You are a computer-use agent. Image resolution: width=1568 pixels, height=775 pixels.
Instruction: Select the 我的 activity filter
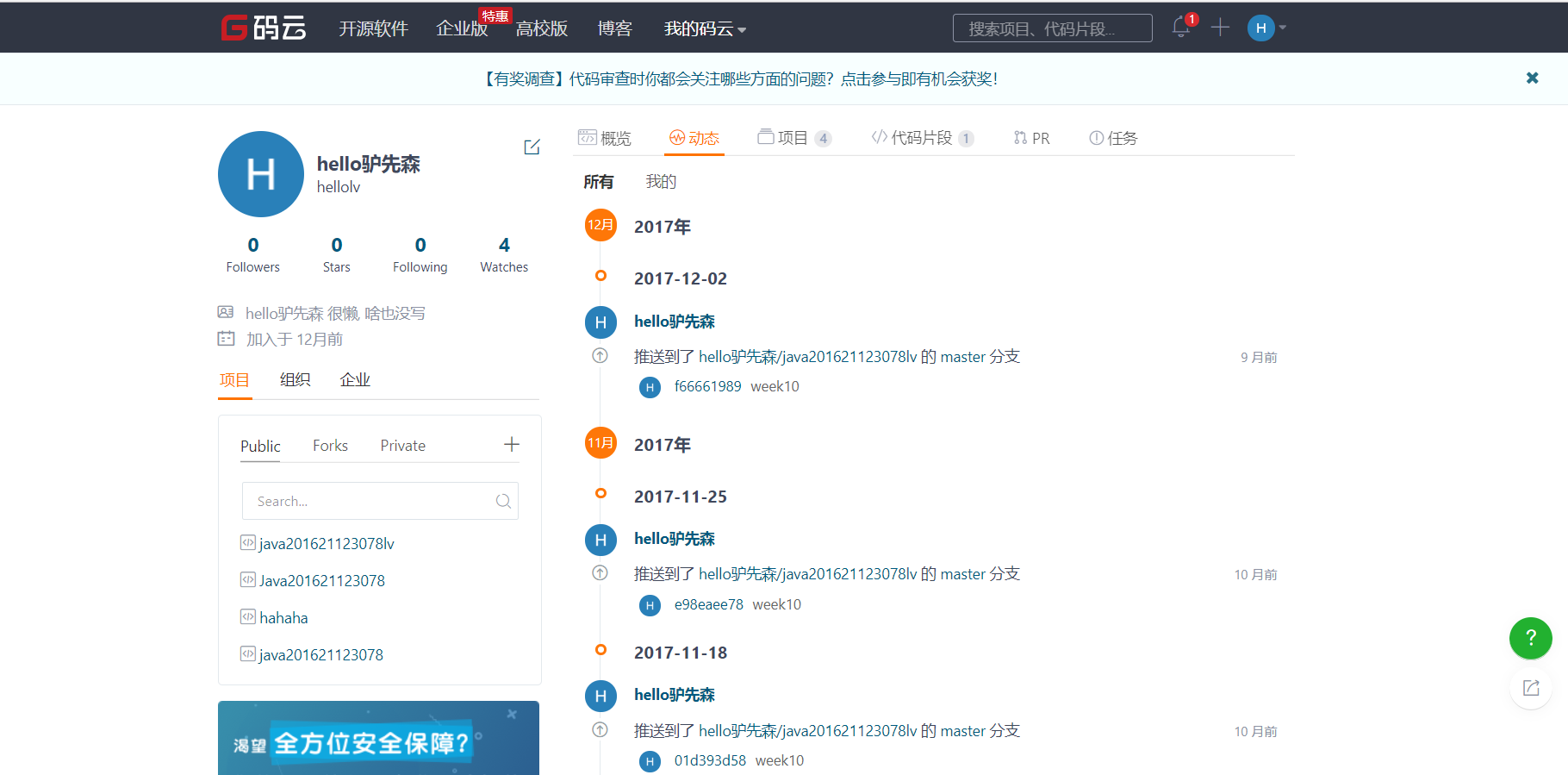point(661,182)
